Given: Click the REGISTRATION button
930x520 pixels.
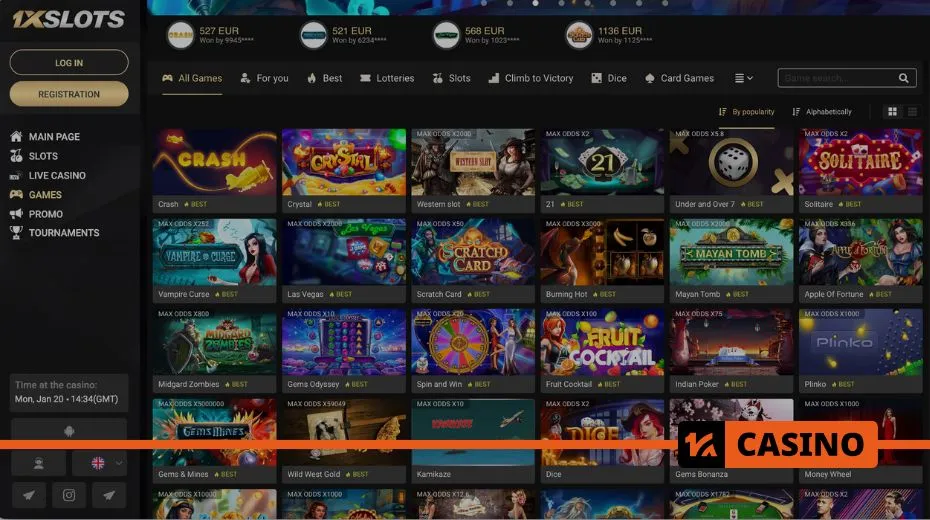Looking at the screenshot, I should (x=69, y=94).
